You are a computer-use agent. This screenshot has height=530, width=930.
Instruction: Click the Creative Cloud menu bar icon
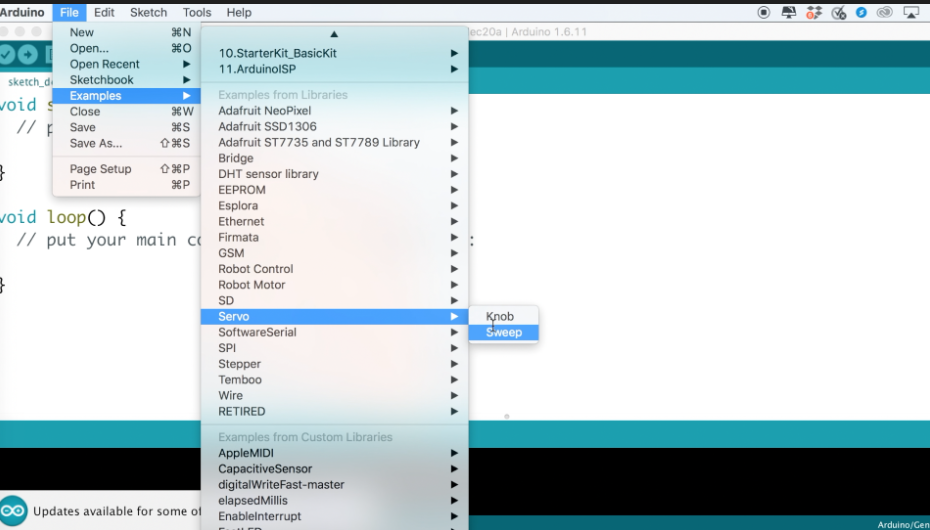click(885, 12)
